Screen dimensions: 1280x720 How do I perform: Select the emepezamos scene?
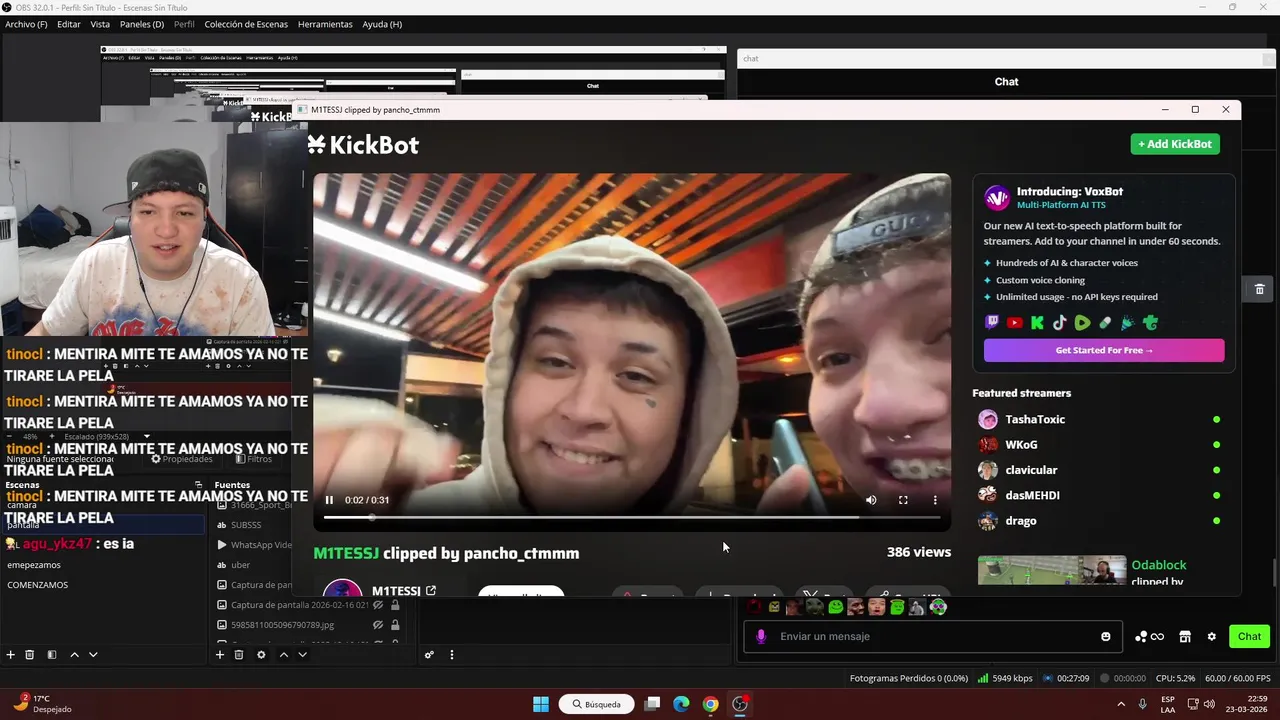click(x=34, y=565)
